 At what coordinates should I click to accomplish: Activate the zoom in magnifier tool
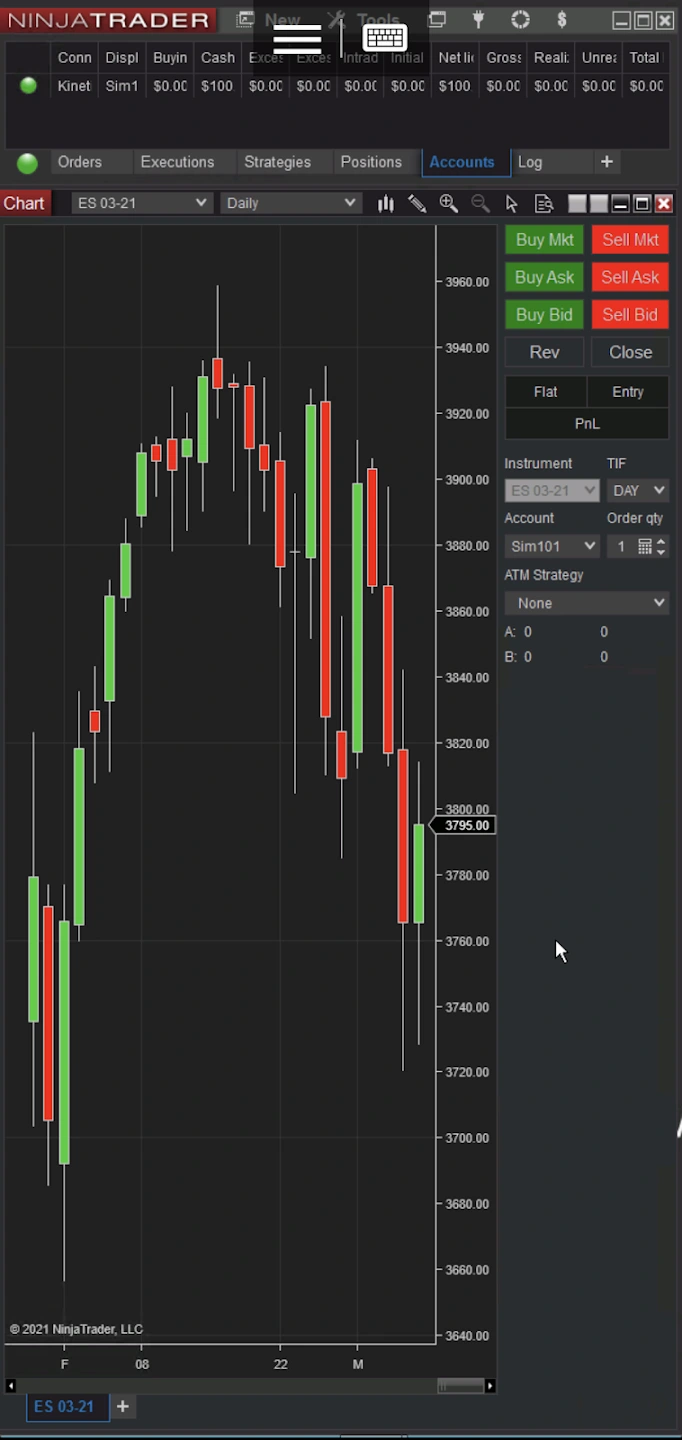point(449,203)
